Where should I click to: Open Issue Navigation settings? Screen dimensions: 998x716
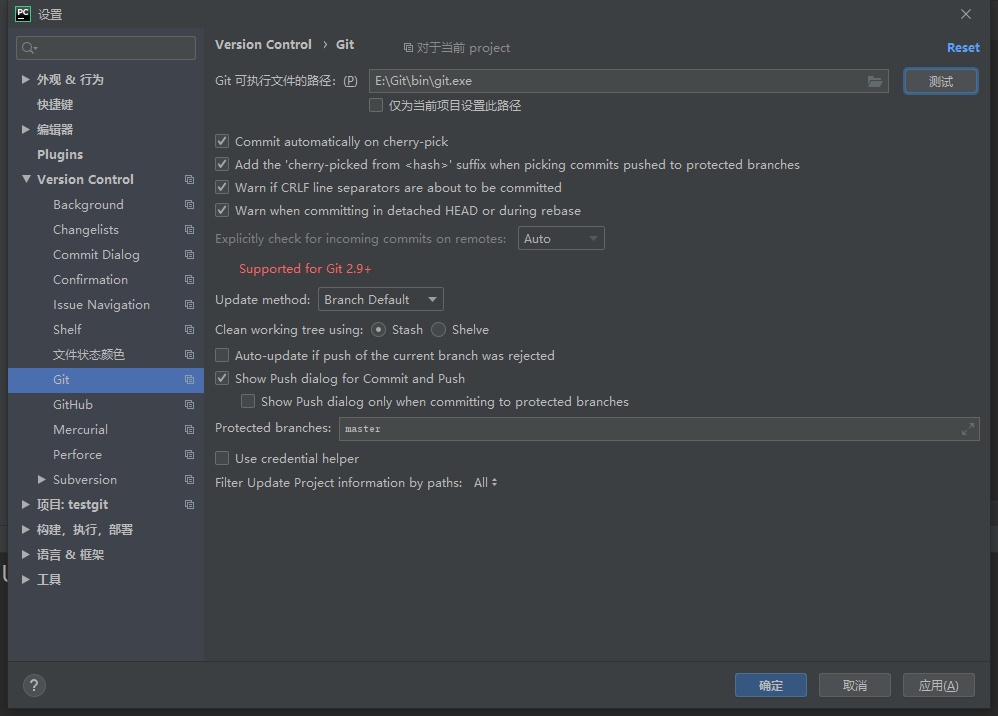(x=102, y=305)
